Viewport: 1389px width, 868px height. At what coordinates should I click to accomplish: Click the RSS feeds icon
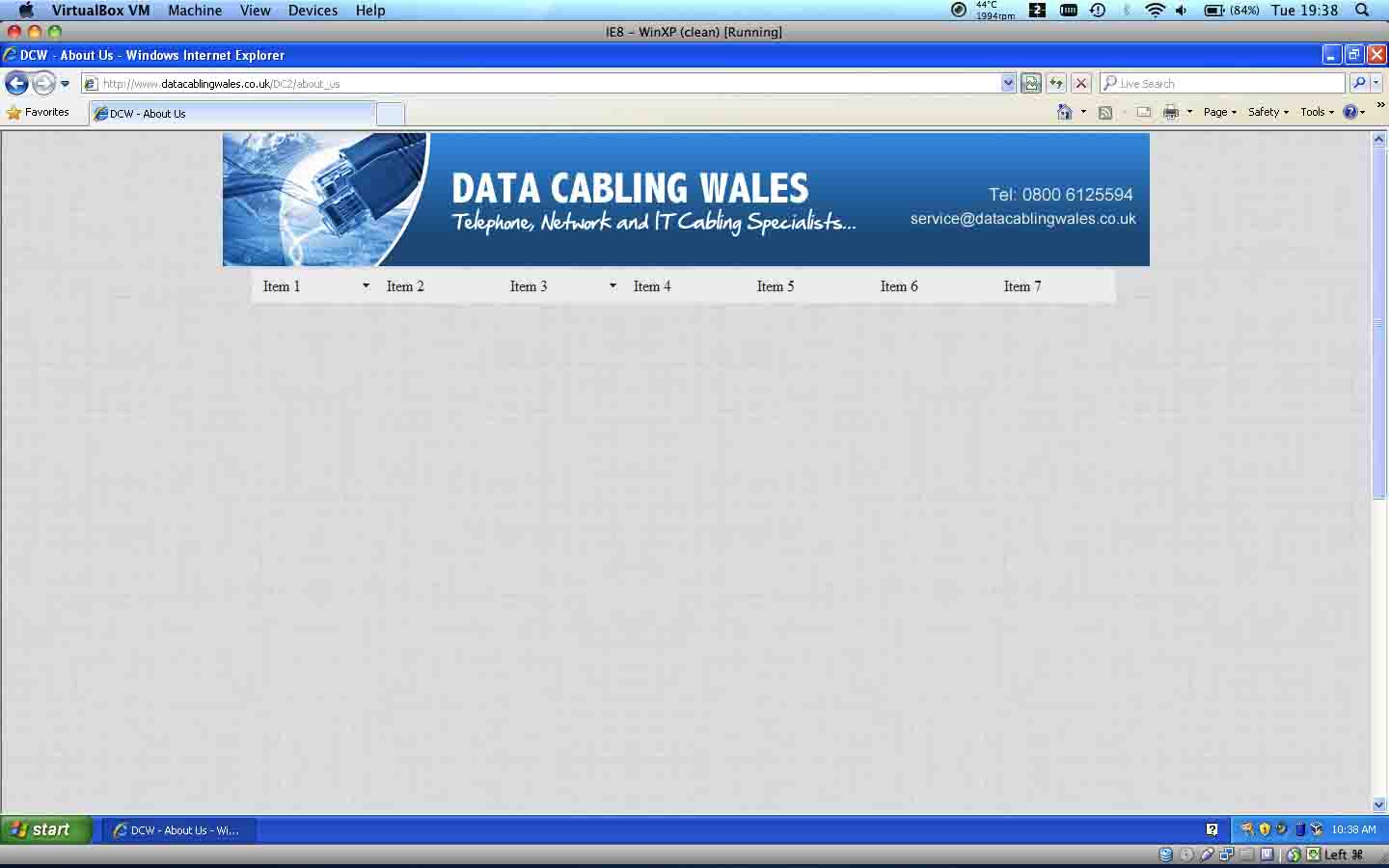click(x=1105, y=112)
